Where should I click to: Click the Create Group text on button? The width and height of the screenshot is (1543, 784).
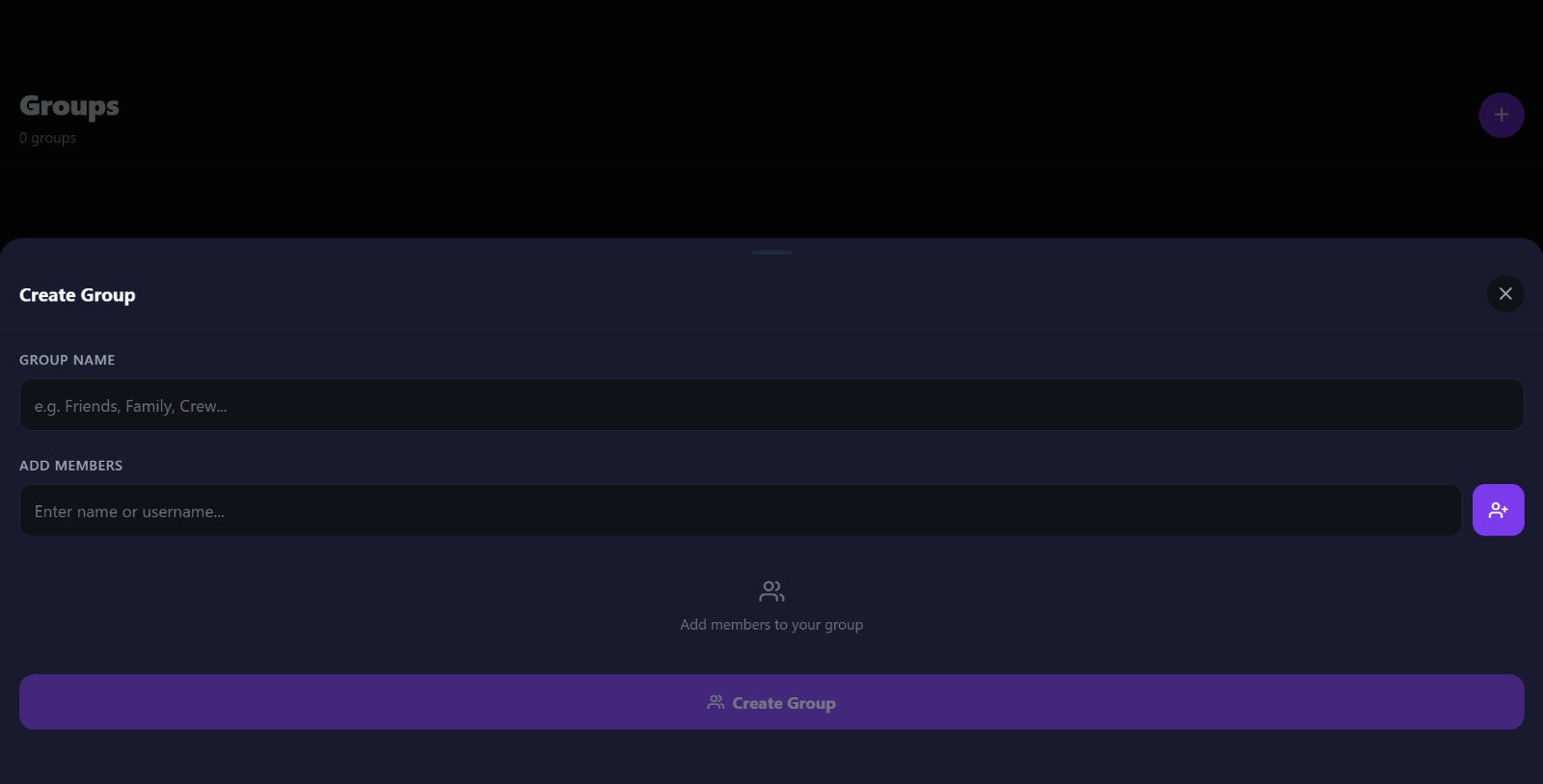[x=784, y=703]
